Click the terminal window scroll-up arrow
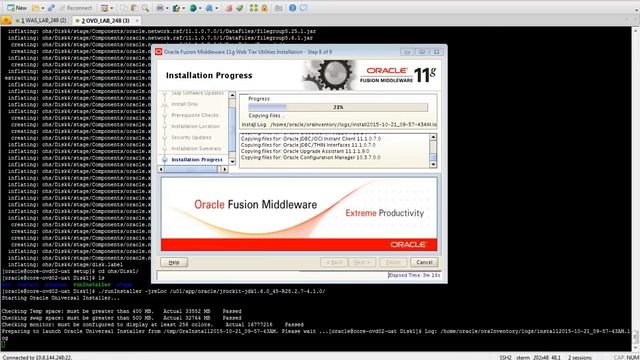Viewport: 640px width, 360px height. [636, 30]
